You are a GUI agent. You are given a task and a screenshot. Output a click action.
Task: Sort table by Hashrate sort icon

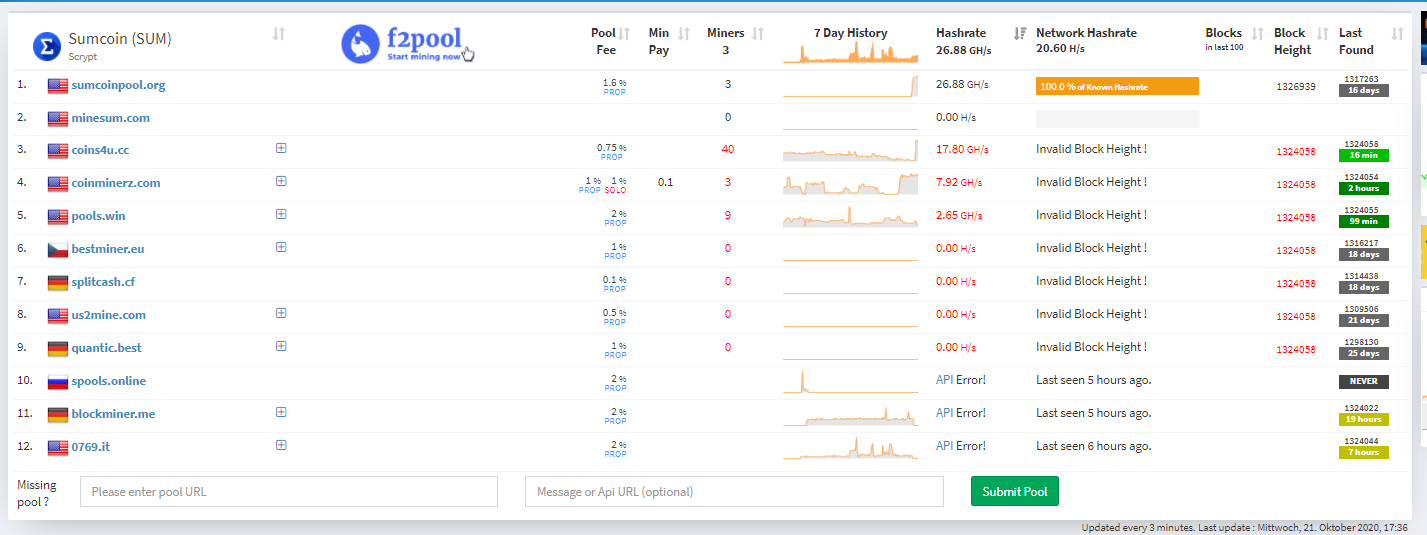point(1020,34)
